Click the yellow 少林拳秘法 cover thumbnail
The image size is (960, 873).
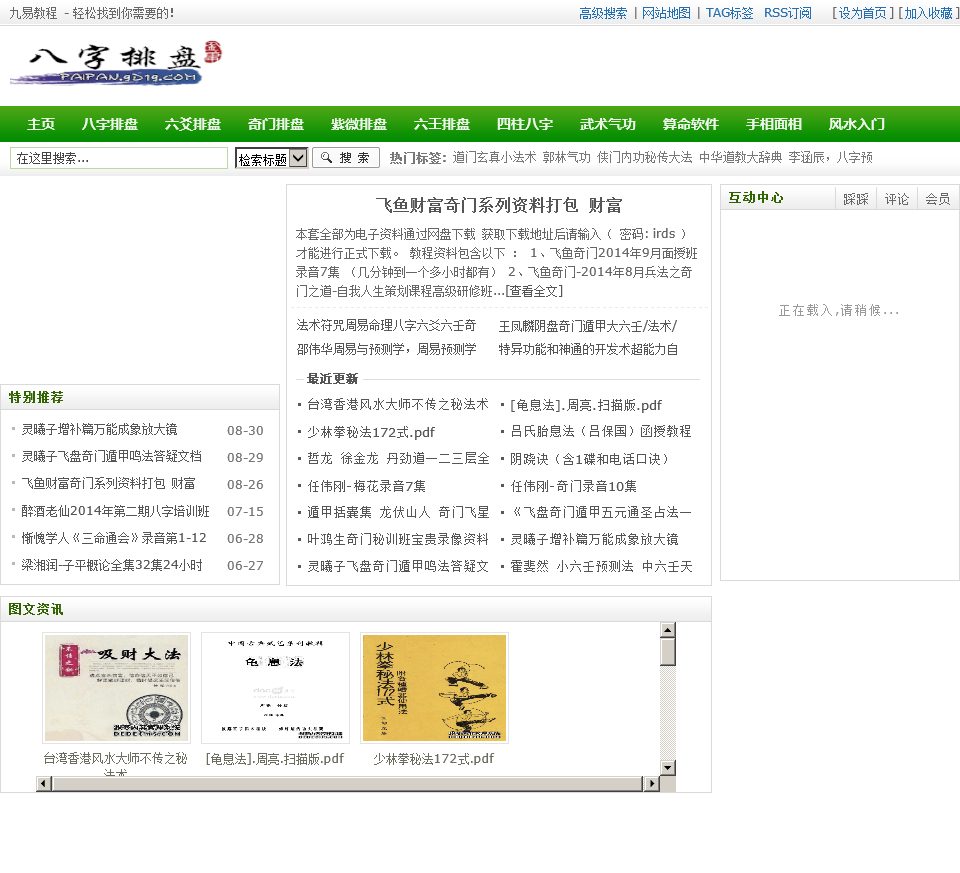coord(435,688)
